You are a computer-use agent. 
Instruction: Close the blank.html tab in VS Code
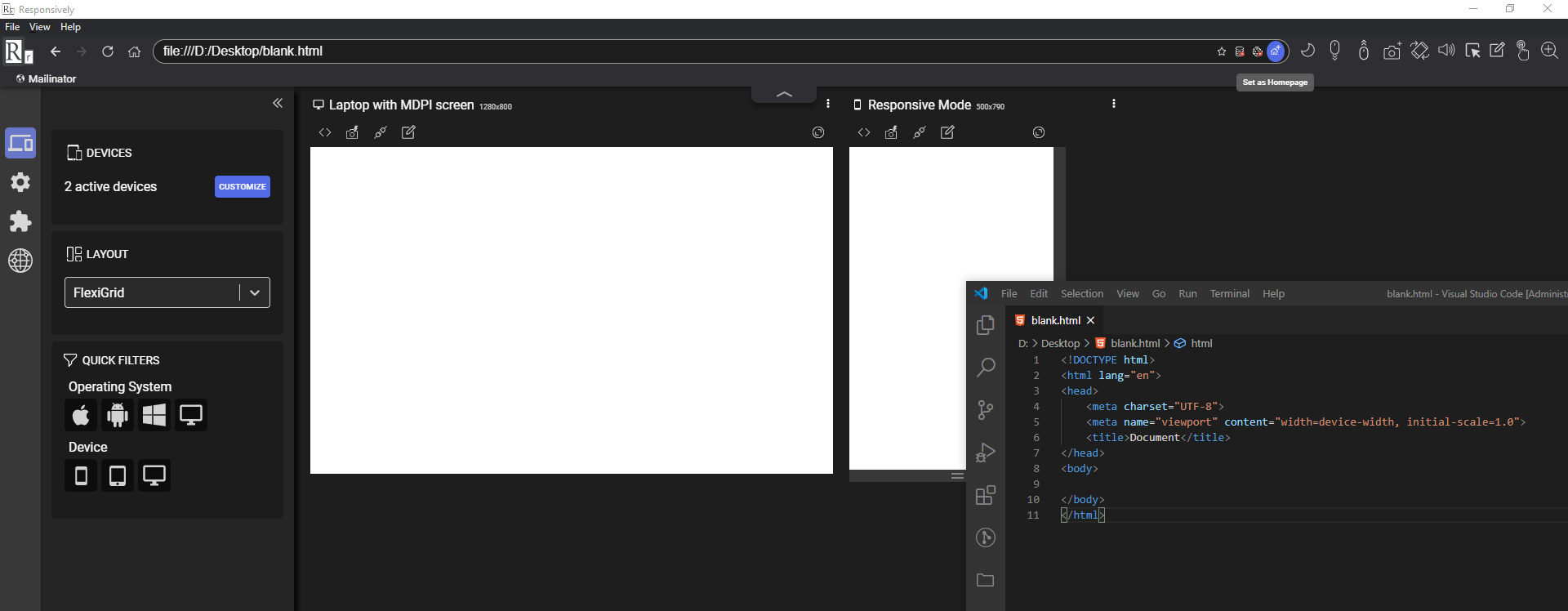(x=1091, y=320)
